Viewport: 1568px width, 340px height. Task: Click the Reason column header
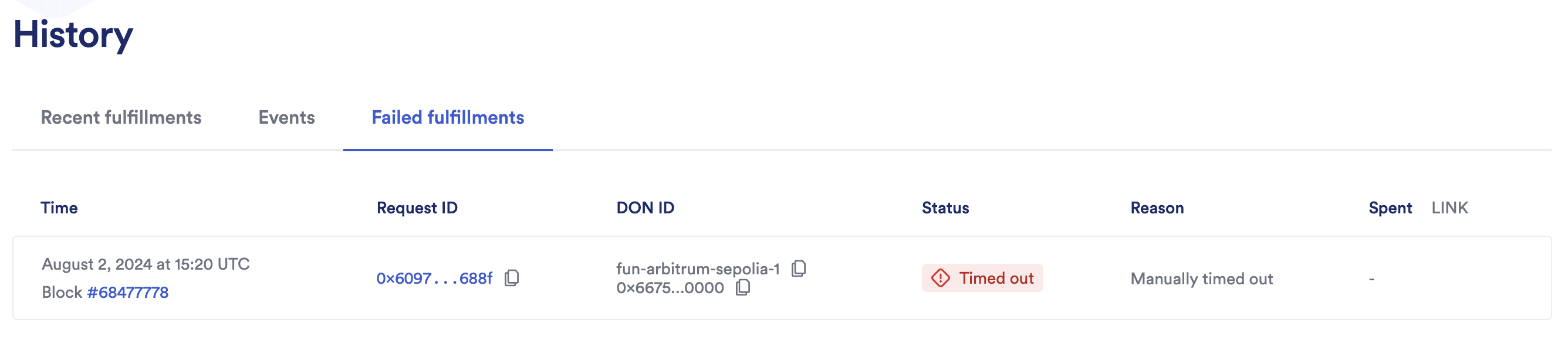pyautogui.click(x=1158, y=208)
